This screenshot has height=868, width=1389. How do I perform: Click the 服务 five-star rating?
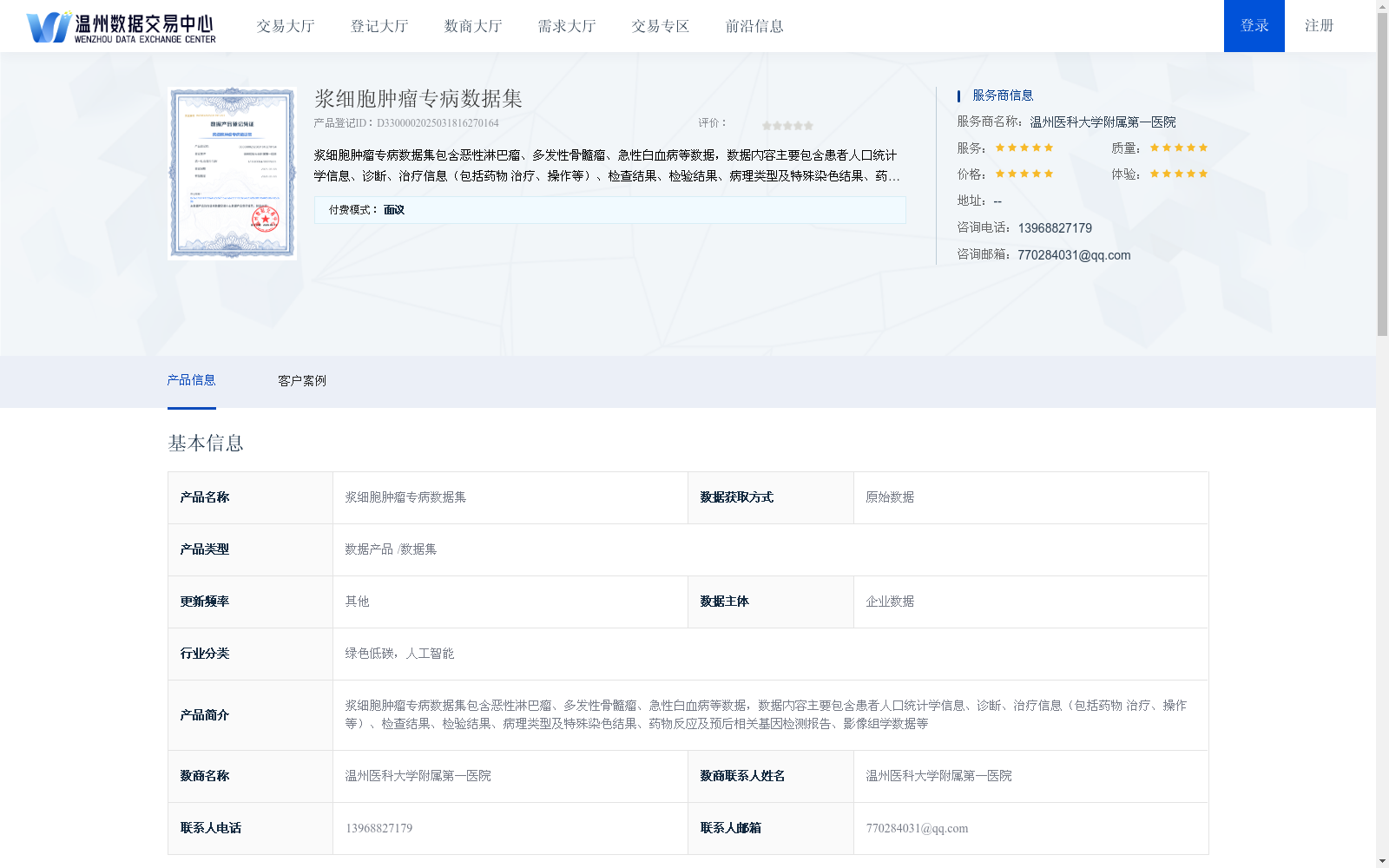coord(1024,148)
